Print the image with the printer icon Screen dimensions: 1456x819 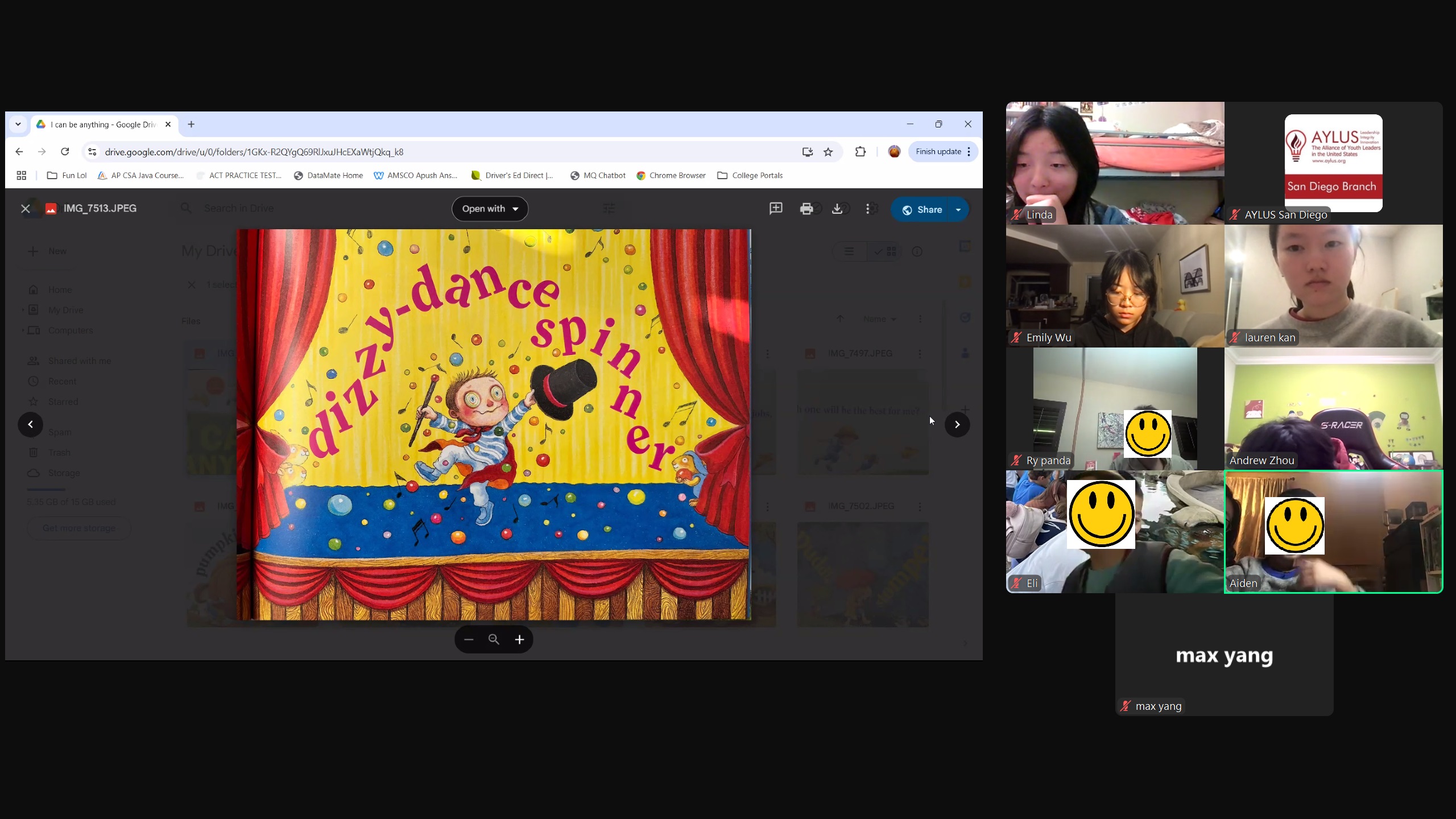806,209
